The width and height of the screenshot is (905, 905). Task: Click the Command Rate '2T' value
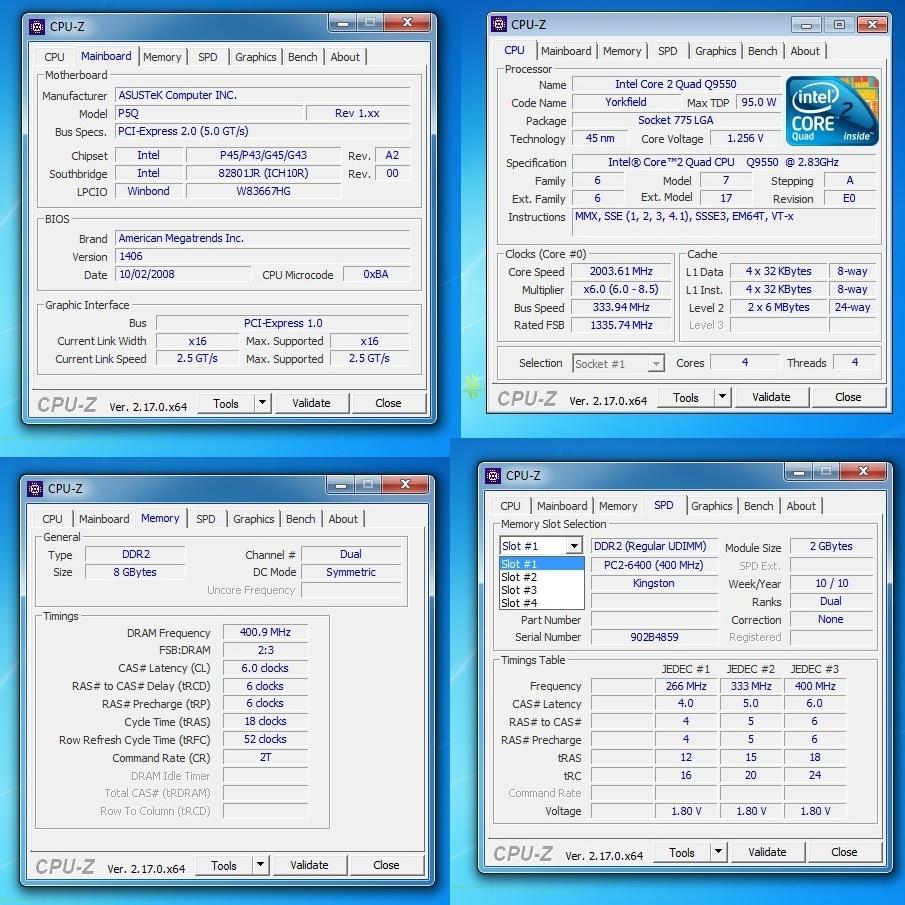(265, 757)
